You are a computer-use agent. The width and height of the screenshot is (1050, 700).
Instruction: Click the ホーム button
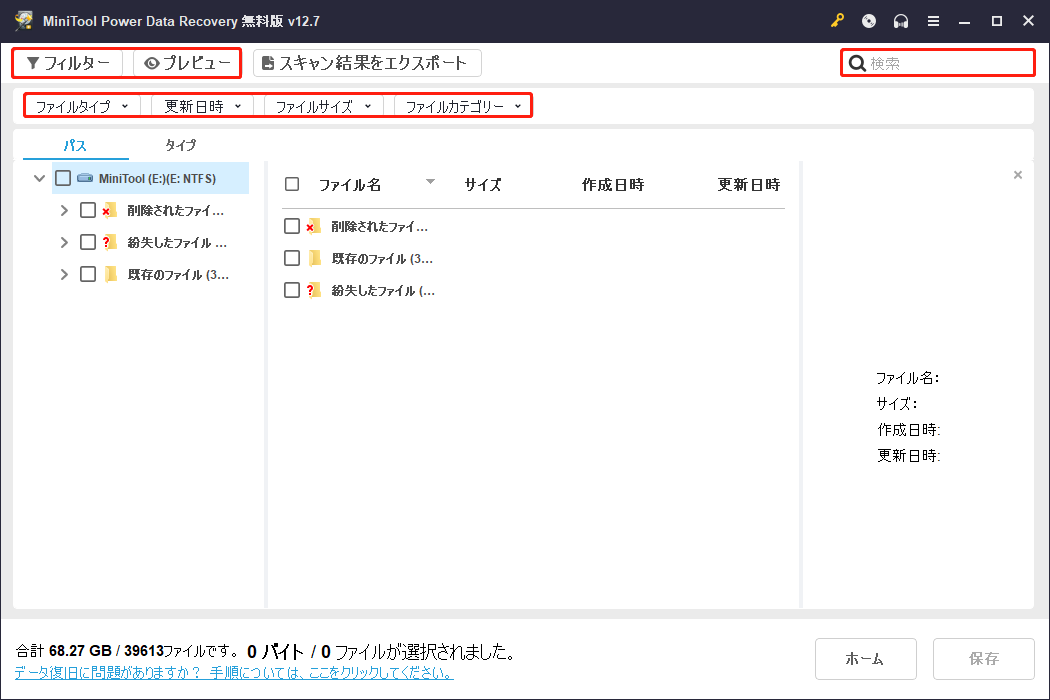(x=866, y=658)
